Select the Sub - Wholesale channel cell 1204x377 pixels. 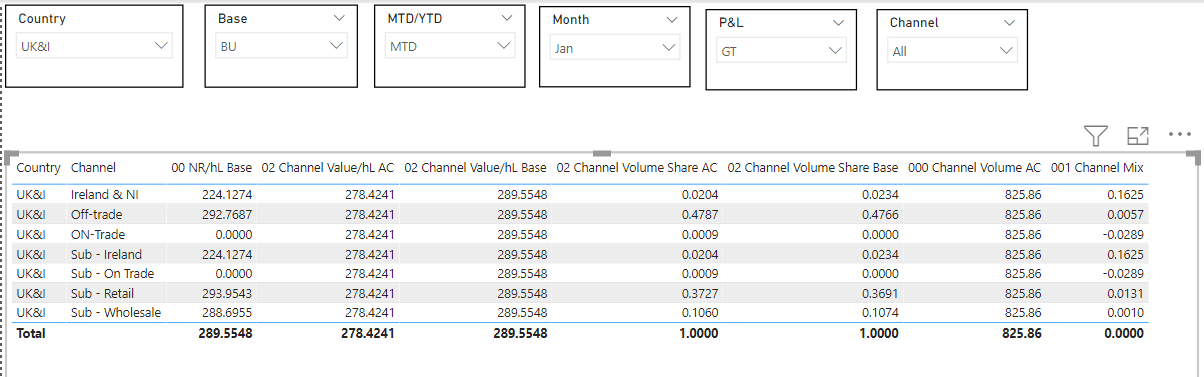click(x=116, y=313)
